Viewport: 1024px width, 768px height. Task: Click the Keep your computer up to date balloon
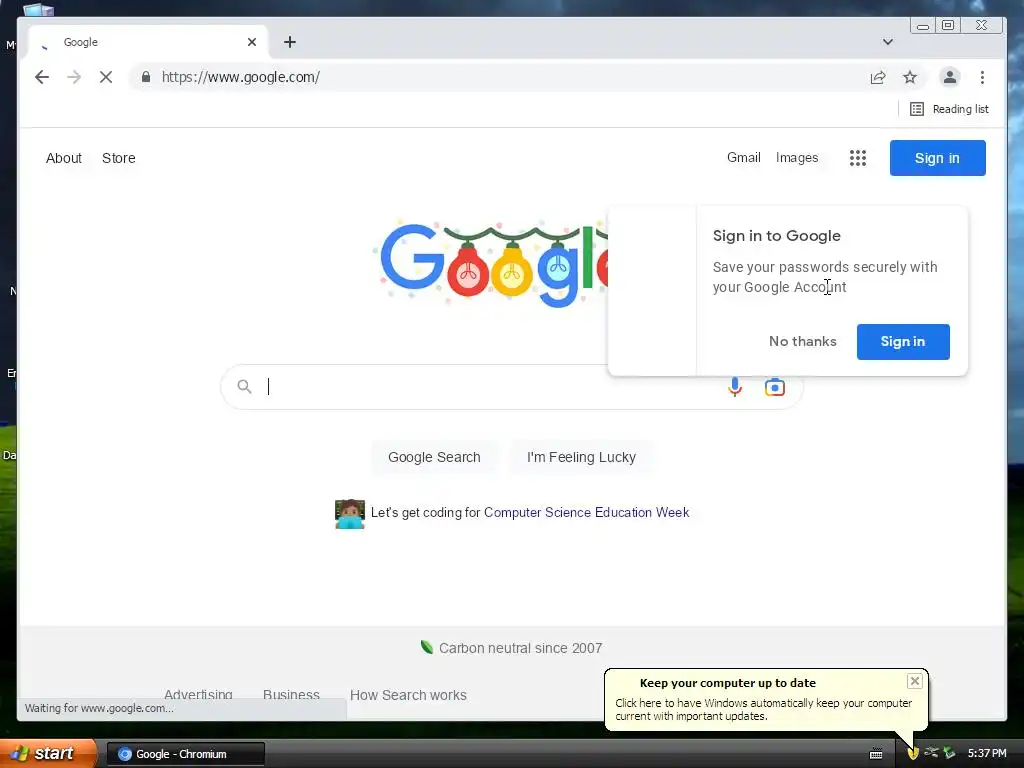coord(766,700)
